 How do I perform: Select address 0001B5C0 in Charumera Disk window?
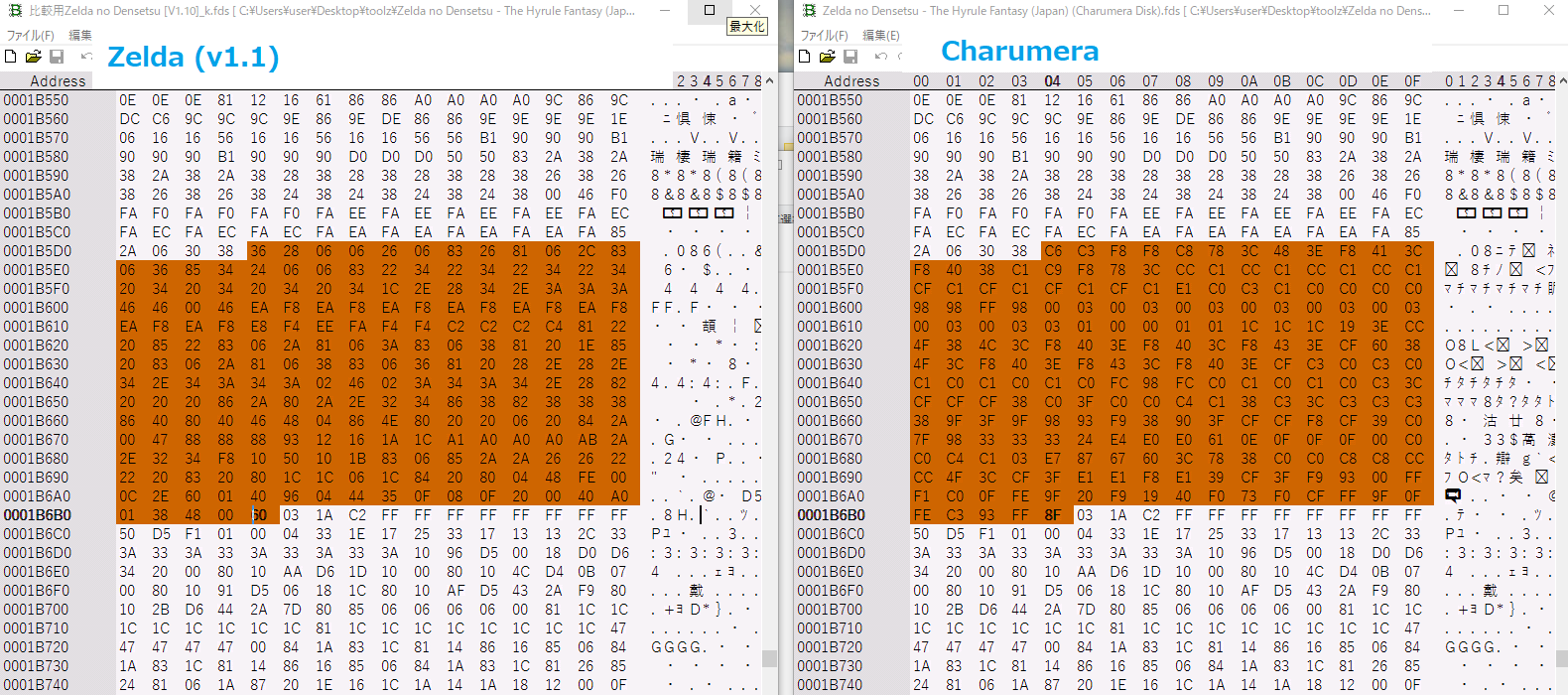tap(831, 232)
